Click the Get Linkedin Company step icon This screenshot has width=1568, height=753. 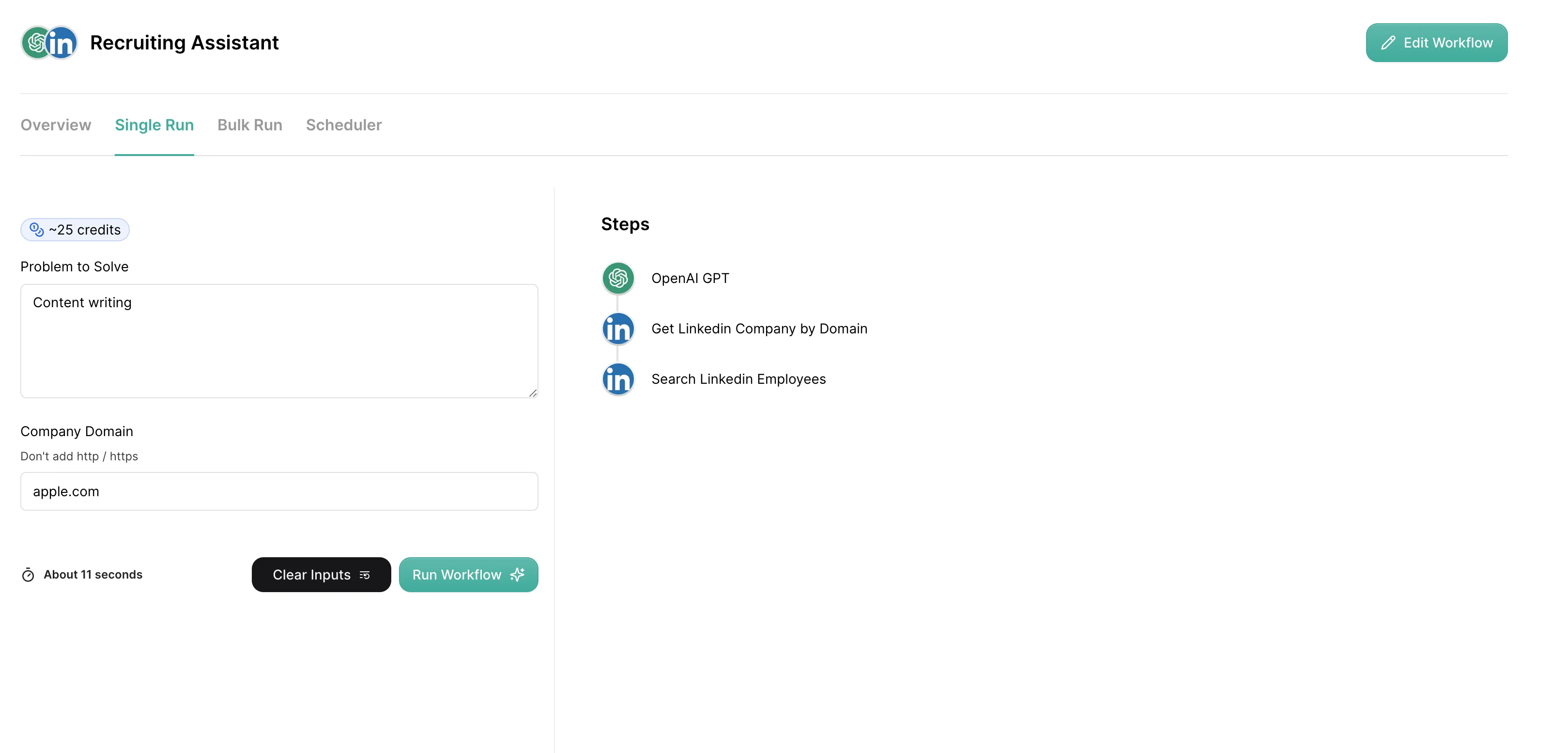[618, 329]
